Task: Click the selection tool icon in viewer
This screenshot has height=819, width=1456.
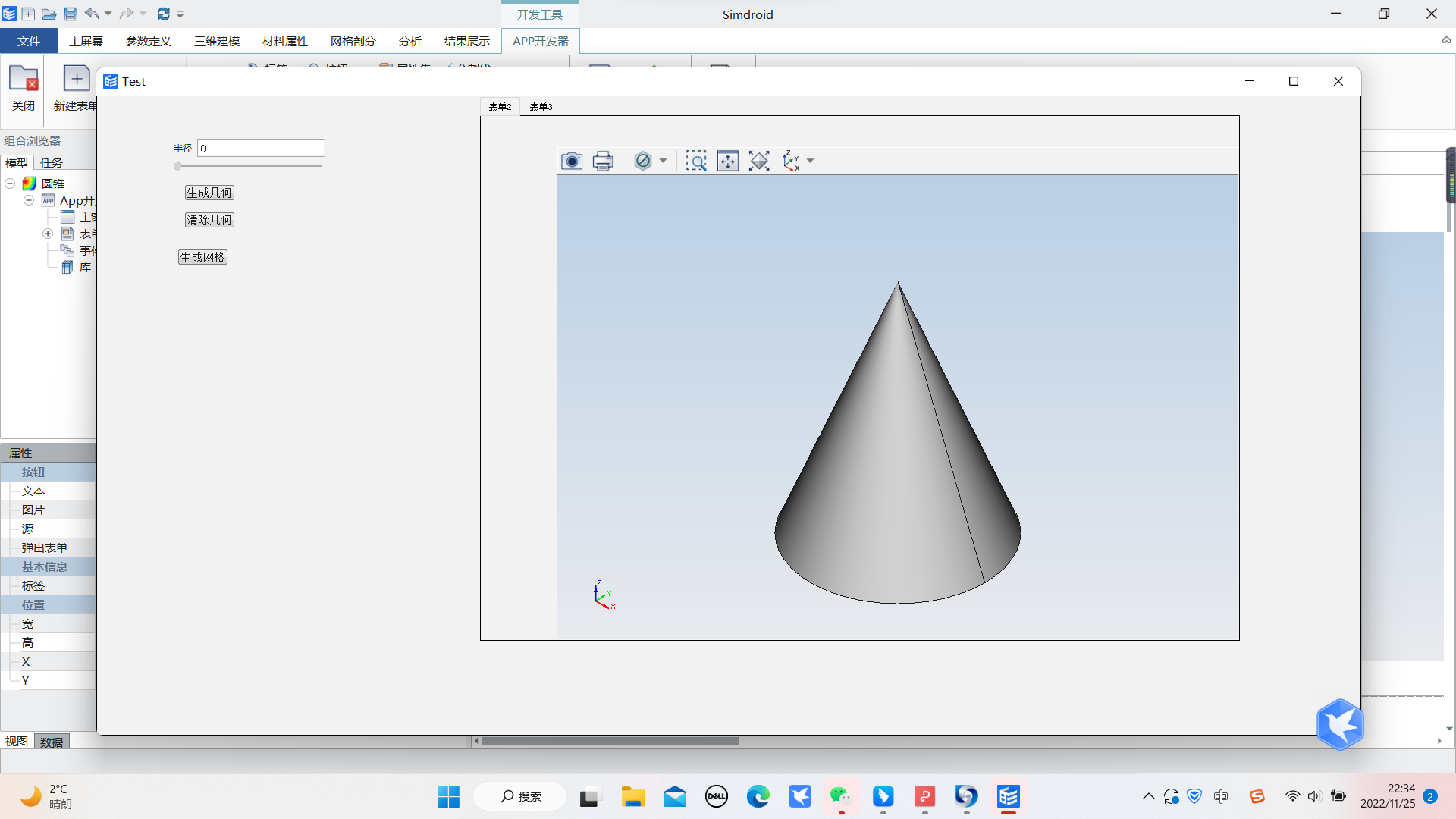Action: pos(696,160)
